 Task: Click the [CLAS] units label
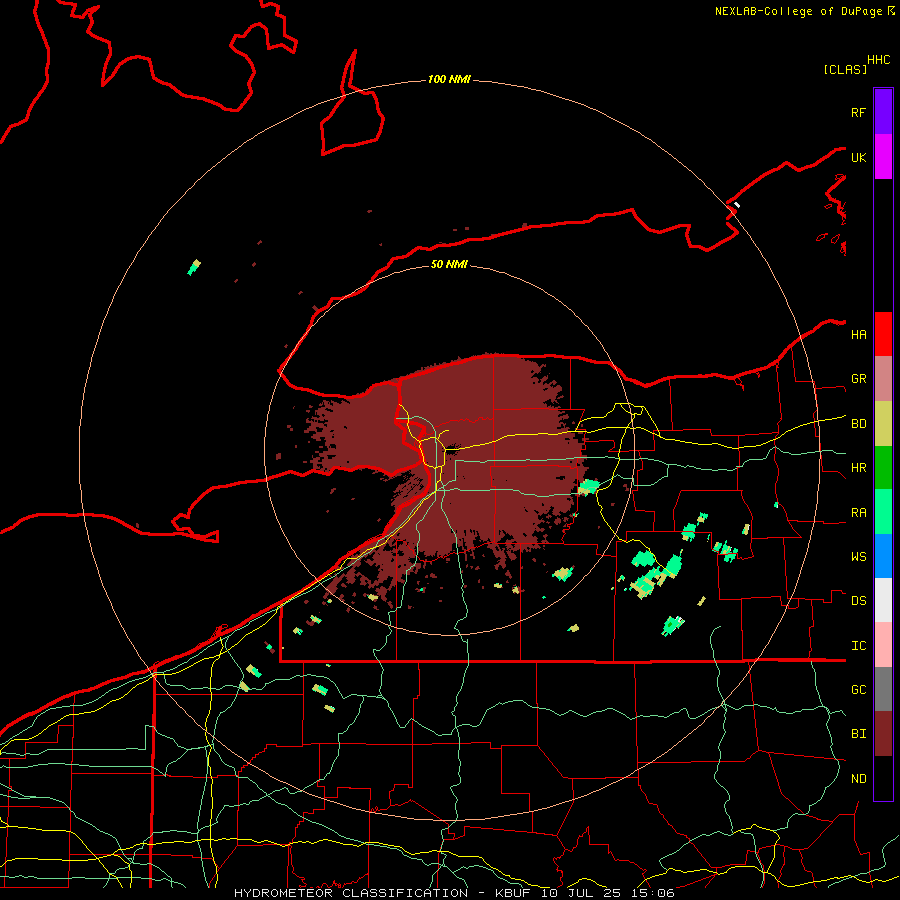(x=845, y=69)
